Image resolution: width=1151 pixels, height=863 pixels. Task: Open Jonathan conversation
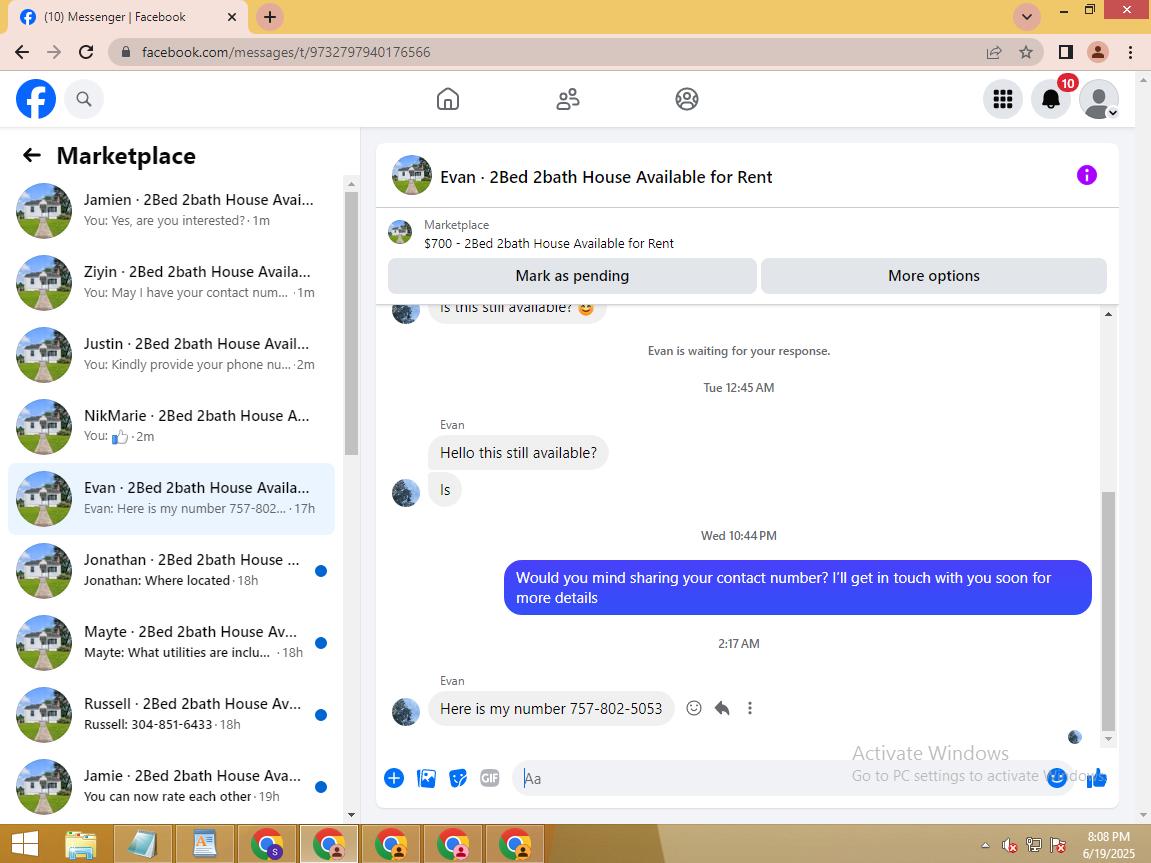pos(171,570)
